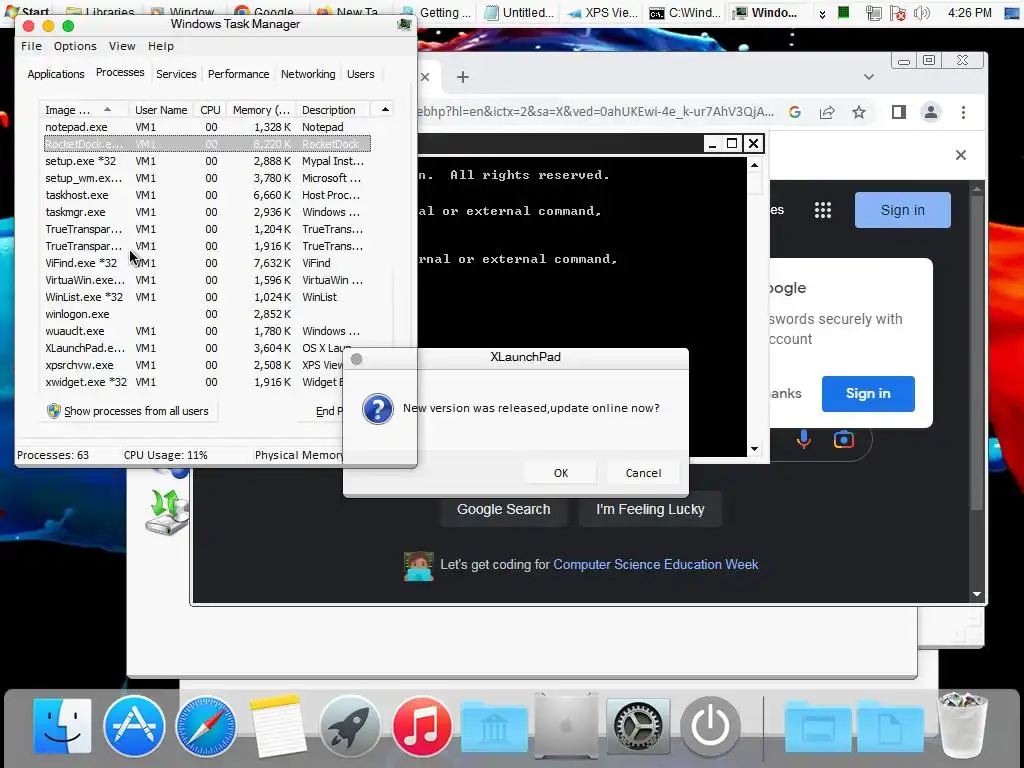This screenshot has height=768, width=1024.
Task: Open Chrome three-dot menu
Action: 963,112
